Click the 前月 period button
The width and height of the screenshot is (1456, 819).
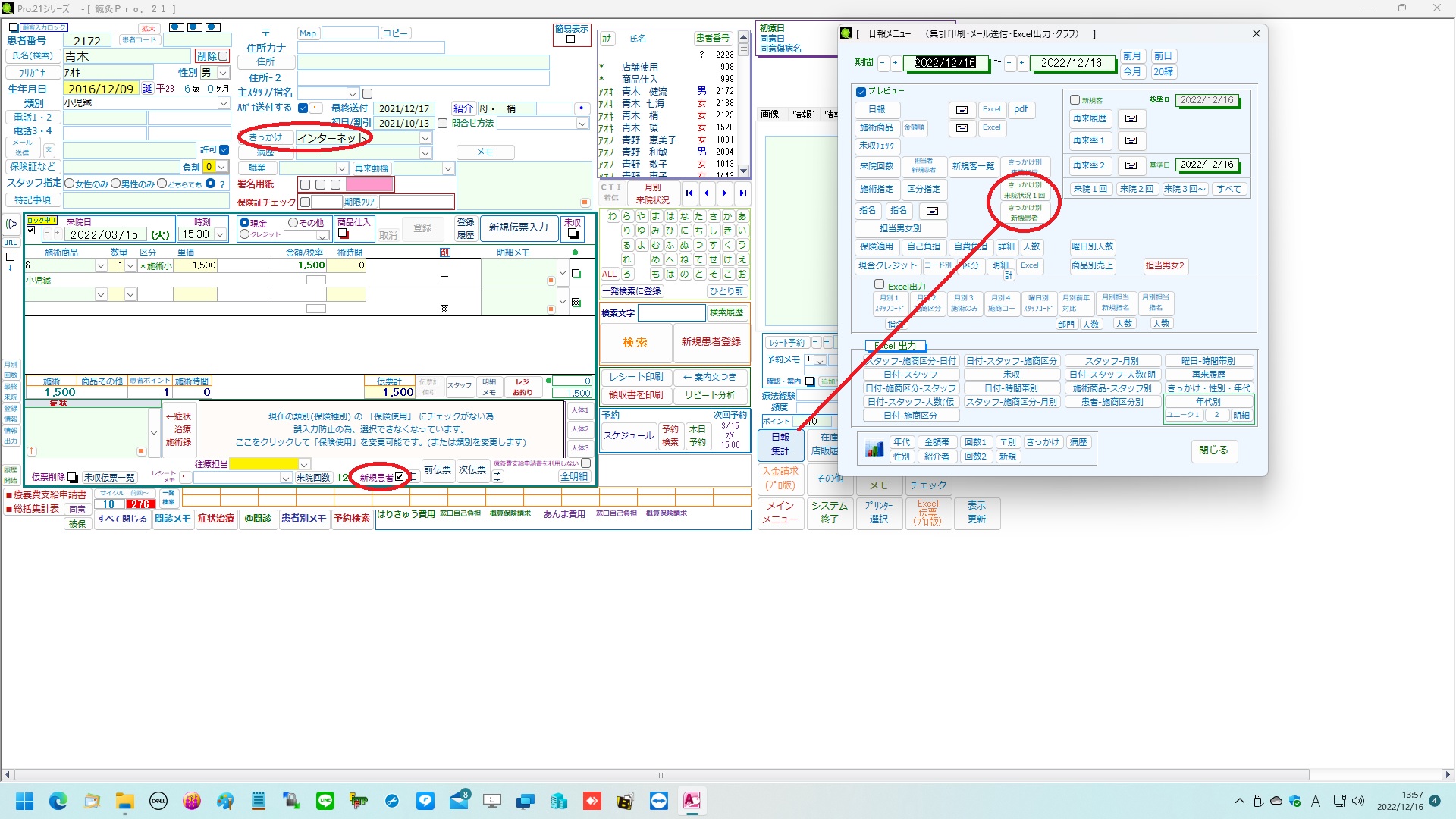tap(1132, 56)
